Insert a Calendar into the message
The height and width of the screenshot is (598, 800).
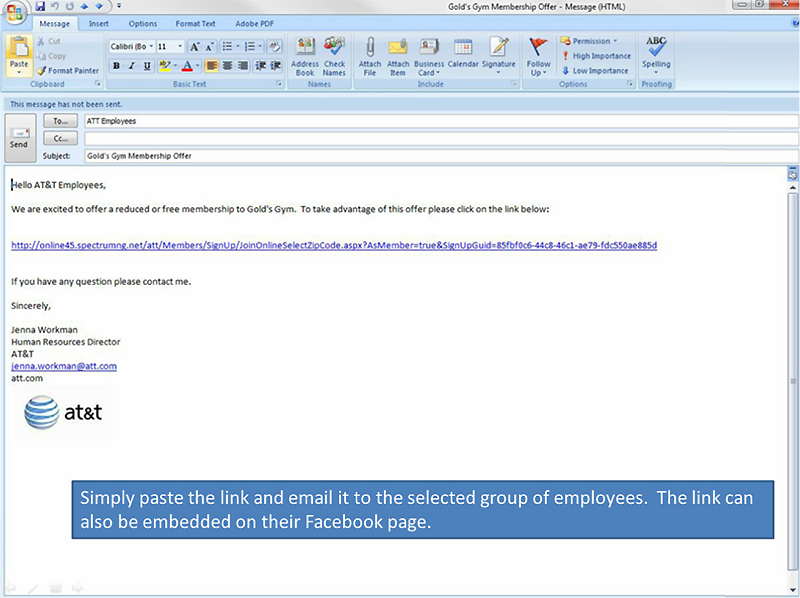coord(463,53)
